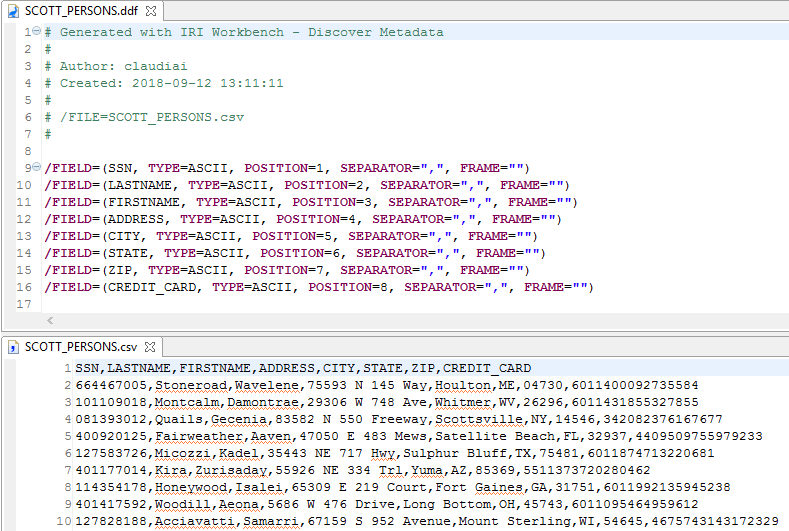
Task: Select the SCOTT_PERSONS.ddf editor tab
Action: click(x=82, y=11)
